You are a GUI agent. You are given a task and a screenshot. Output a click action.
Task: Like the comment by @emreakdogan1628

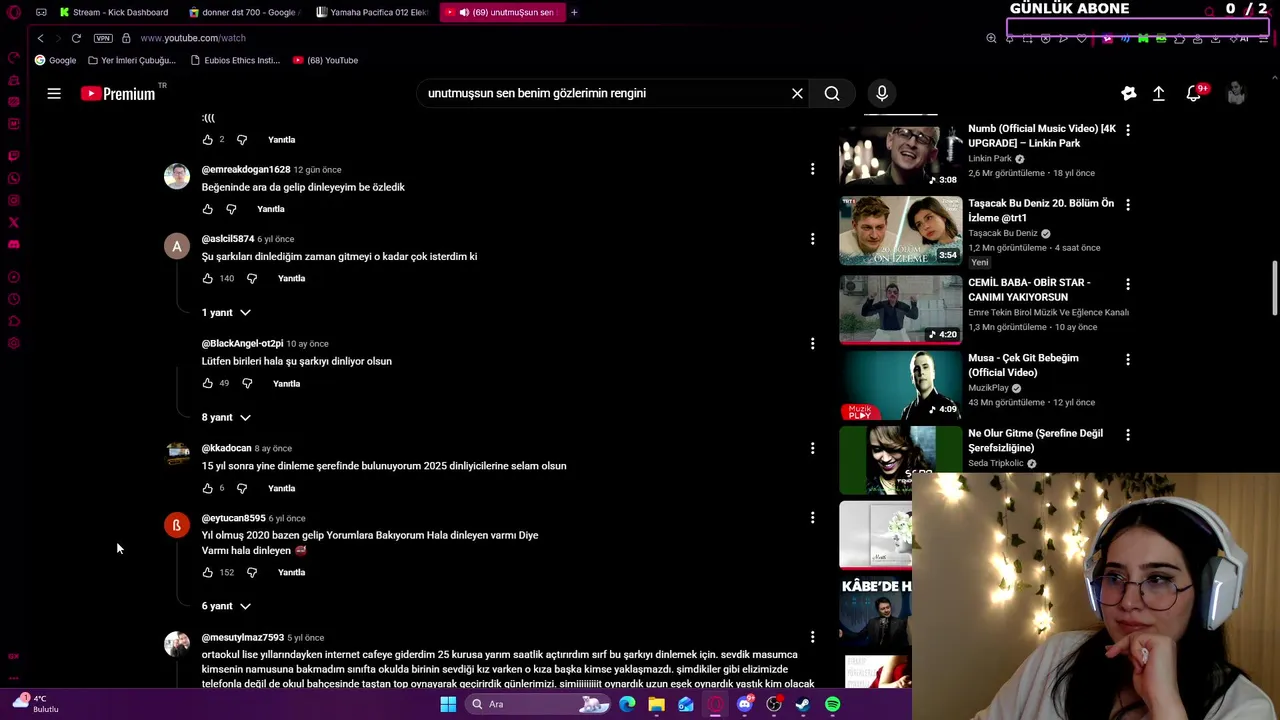(x=208, y=209)
